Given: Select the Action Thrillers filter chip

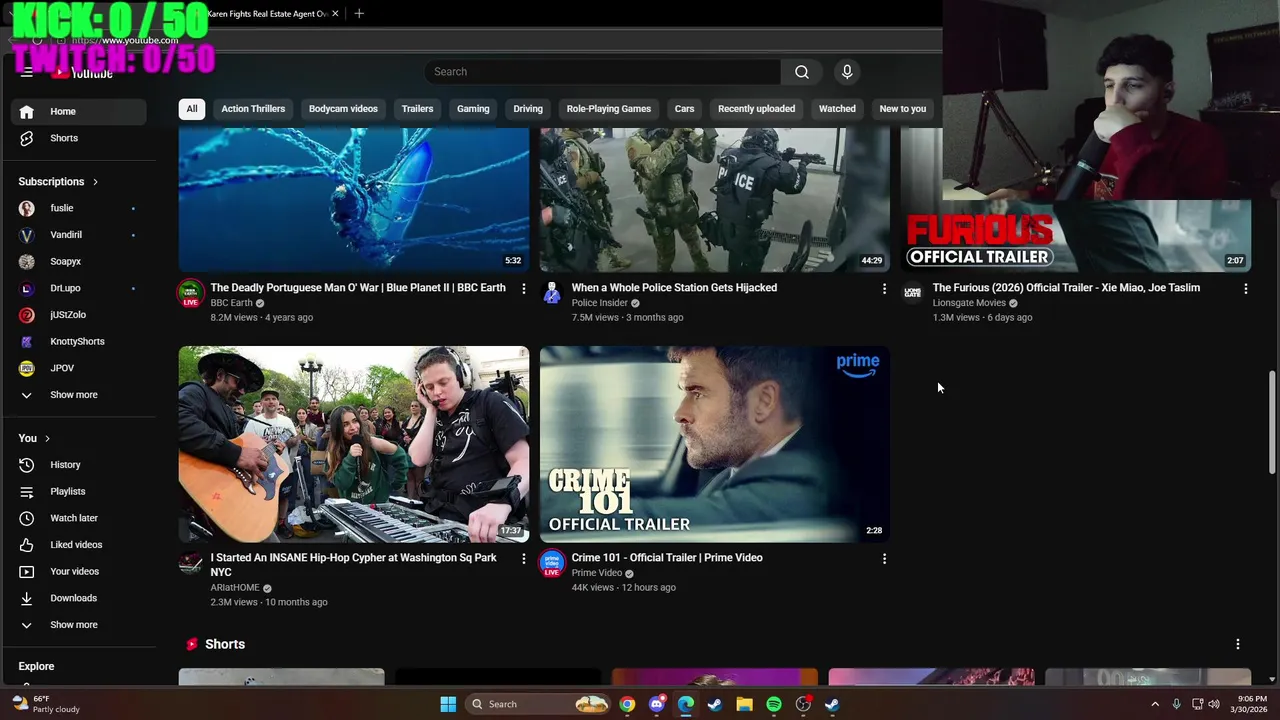Looking at the screenshot, I should pos(253,109).
